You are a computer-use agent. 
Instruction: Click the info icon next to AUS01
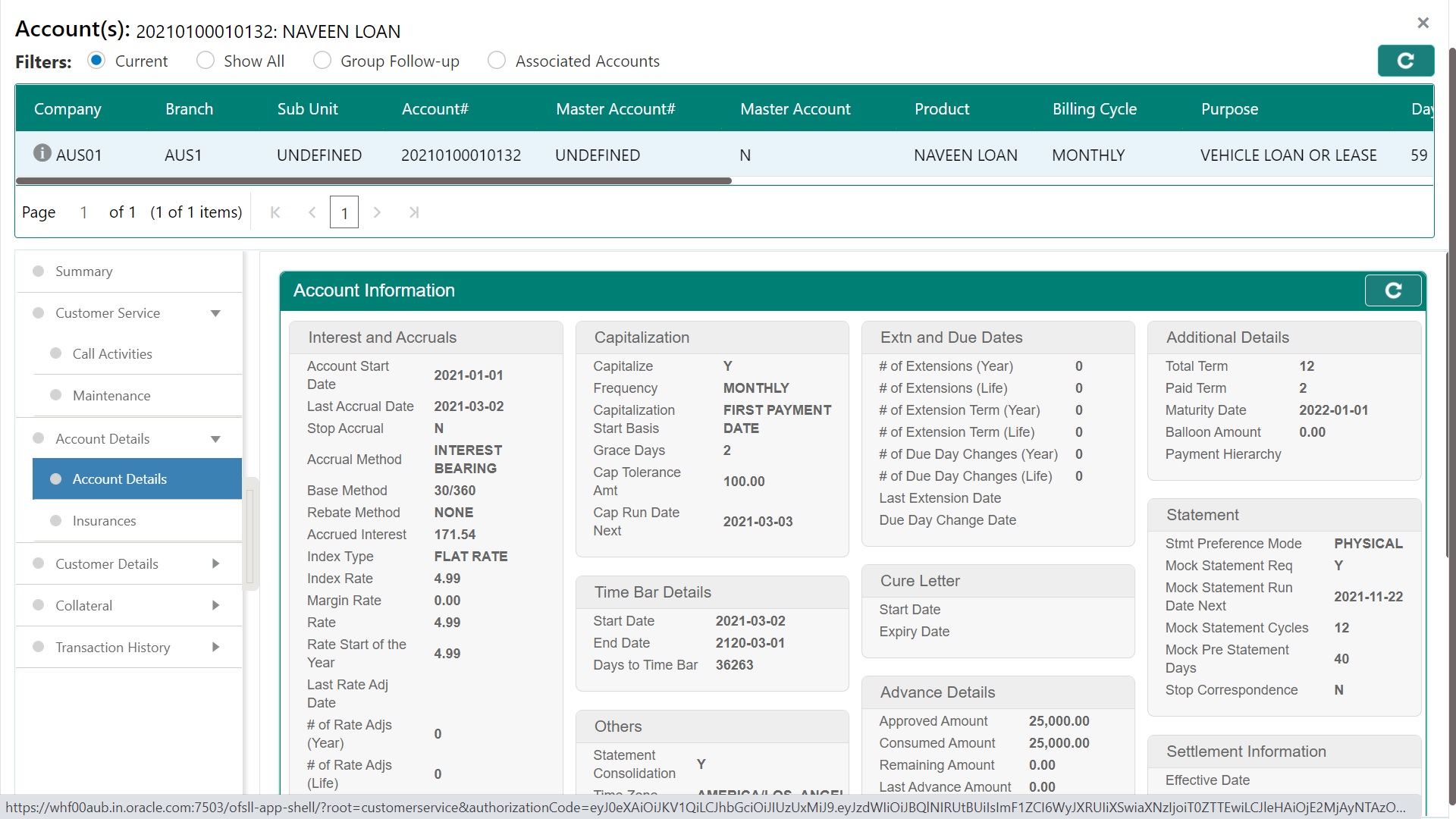pyautogui.click(x=42, y=153)
